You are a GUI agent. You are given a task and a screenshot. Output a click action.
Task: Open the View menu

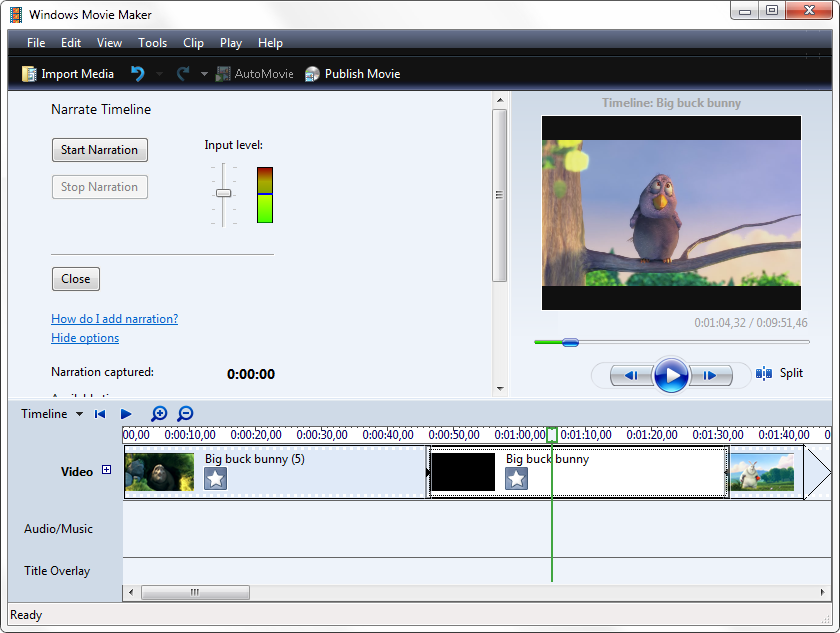[x=109, y=43]
